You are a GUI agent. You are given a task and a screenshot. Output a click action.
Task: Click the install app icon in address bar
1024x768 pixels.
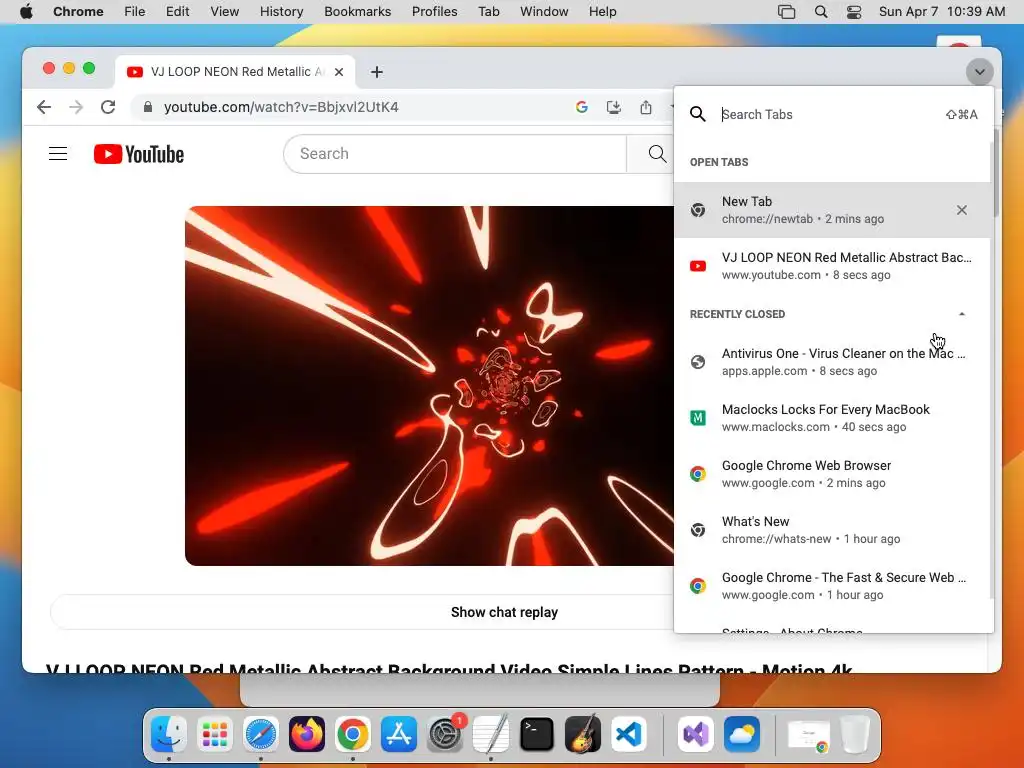613,107
